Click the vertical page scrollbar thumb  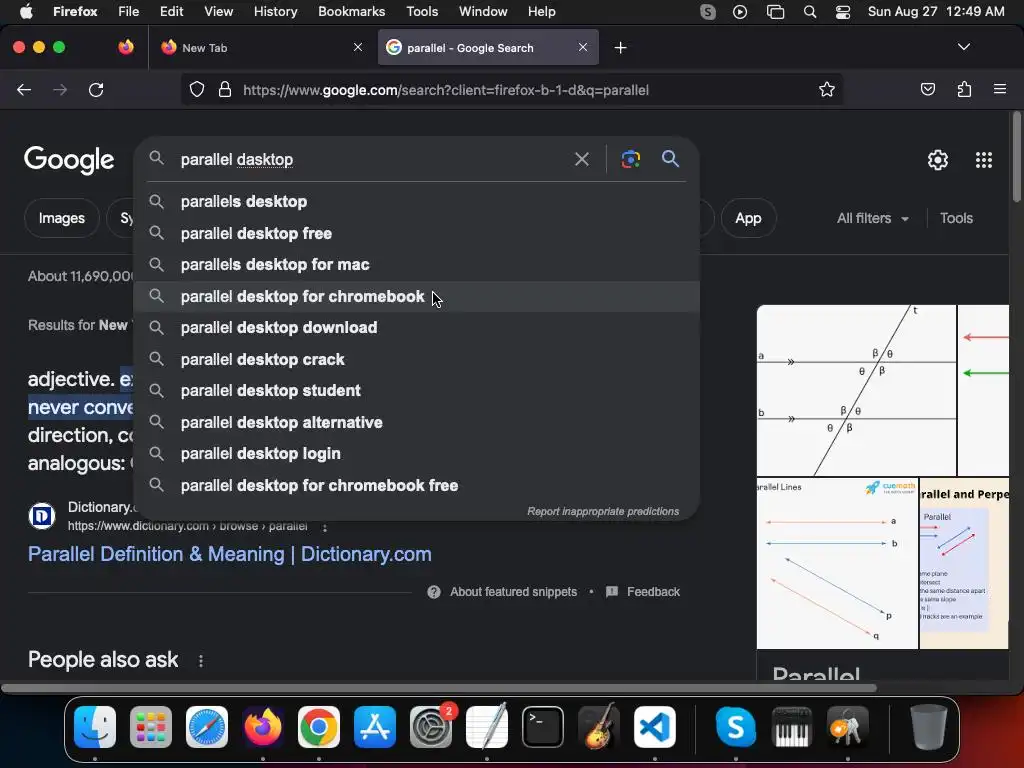(x=1016, y=157)
